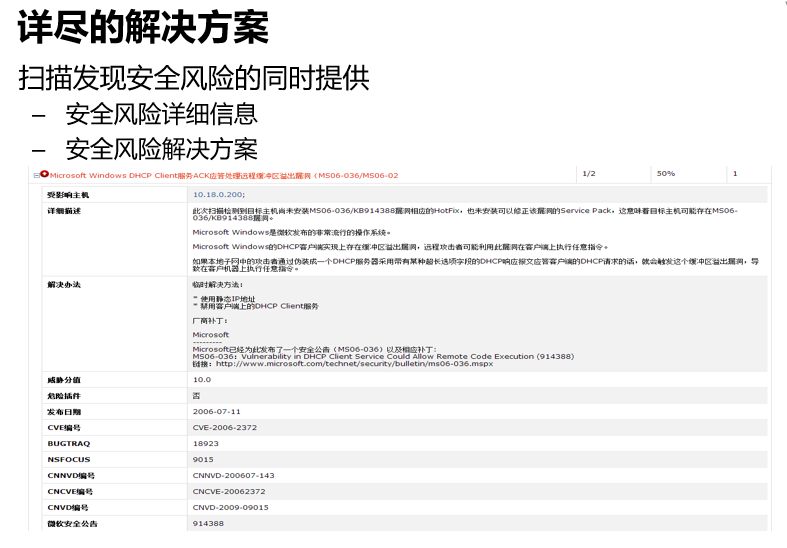Click the 发布日期 row label
This screenshot has width=787, height=548.
point(64,413)
